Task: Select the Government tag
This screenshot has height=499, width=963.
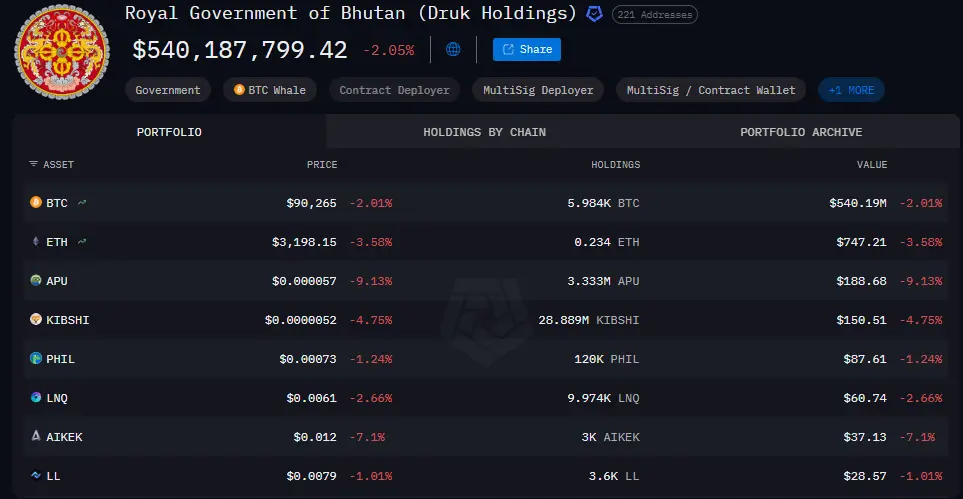Action: 168,90
